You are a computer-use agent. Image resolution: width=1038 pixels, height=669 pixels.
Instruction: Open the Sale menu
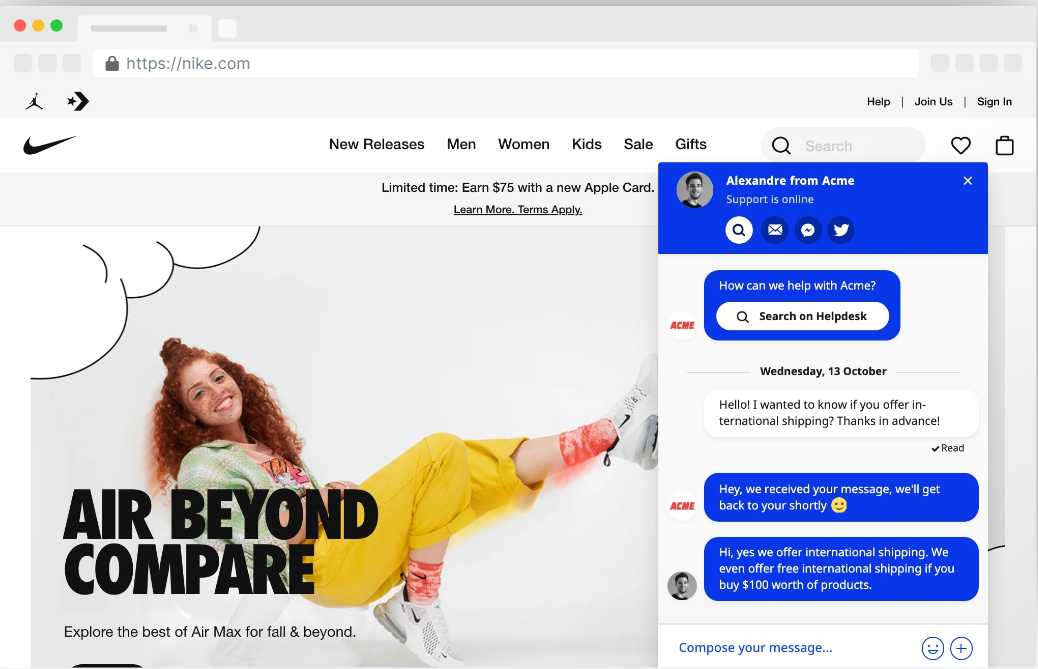tap(638, 144)
